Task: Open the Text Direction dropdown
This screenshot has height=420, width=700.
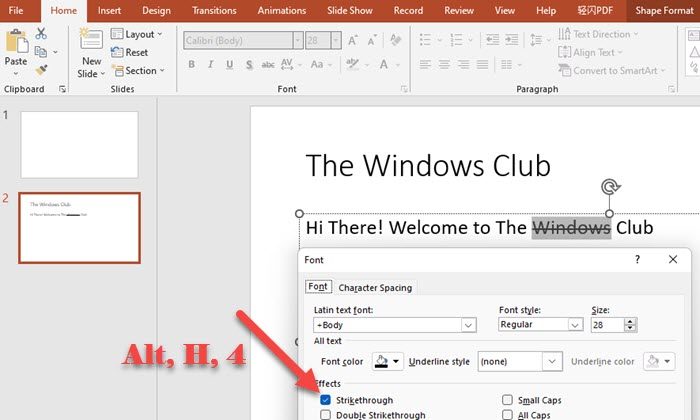Action: 598,34
